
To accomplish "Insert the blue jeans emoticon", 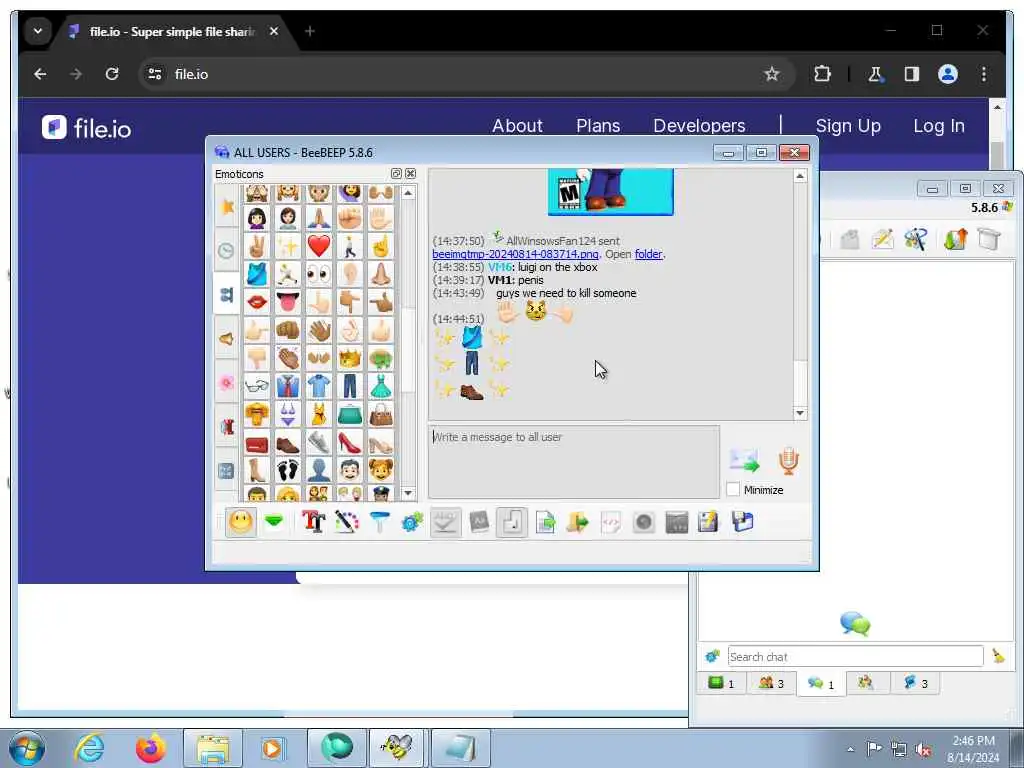I will click(x=349, y=386).
